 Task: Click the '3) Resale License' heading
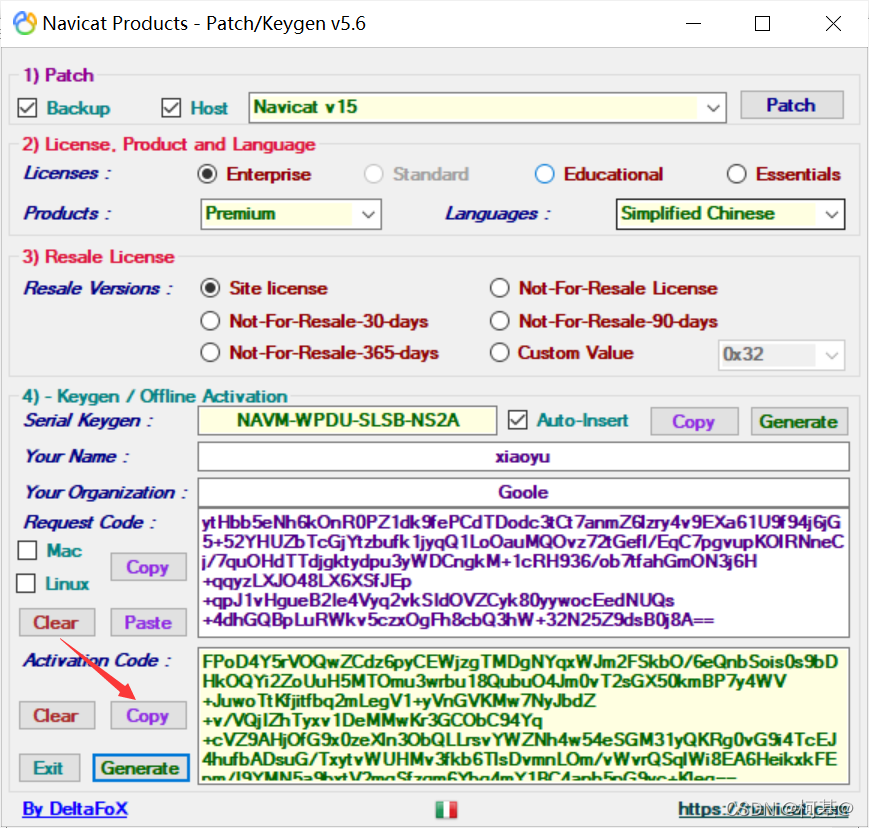(x=98, y=257)
